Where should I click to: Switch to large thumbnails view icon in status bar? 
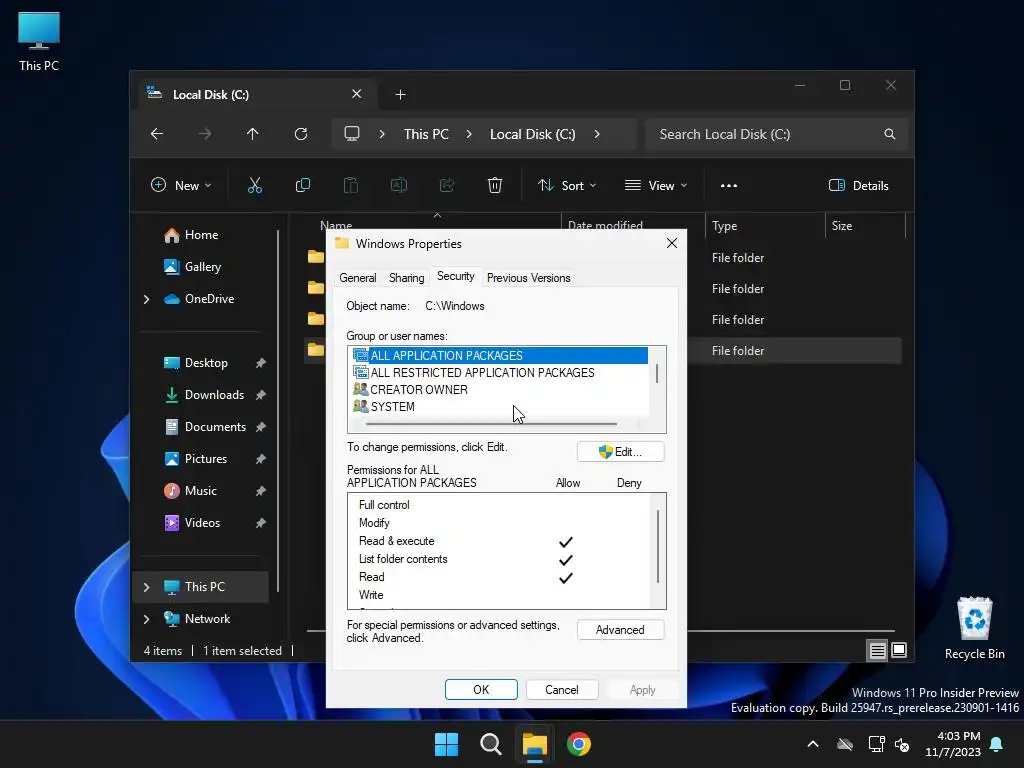pyautogui.click(x=899, y=650)
